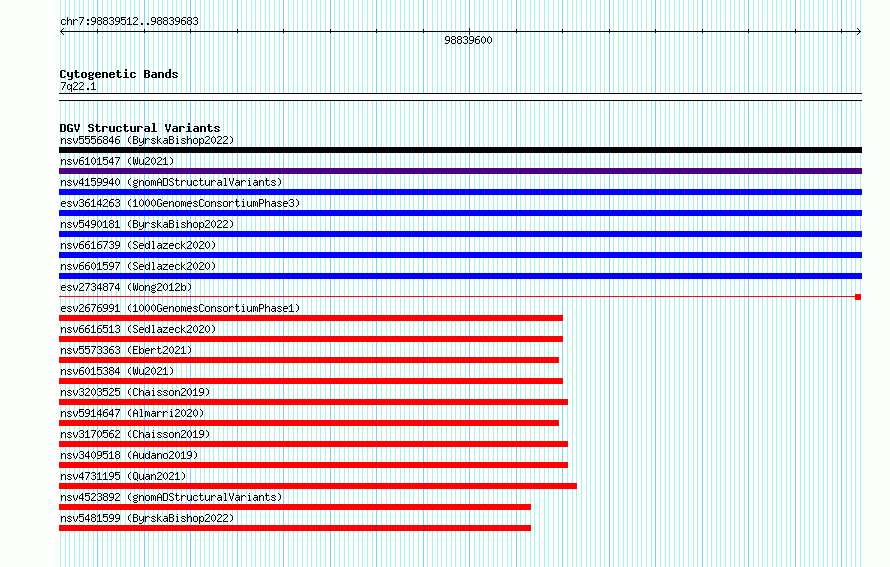Click the nsv3203525 (Chaisson2019) label

135,392
